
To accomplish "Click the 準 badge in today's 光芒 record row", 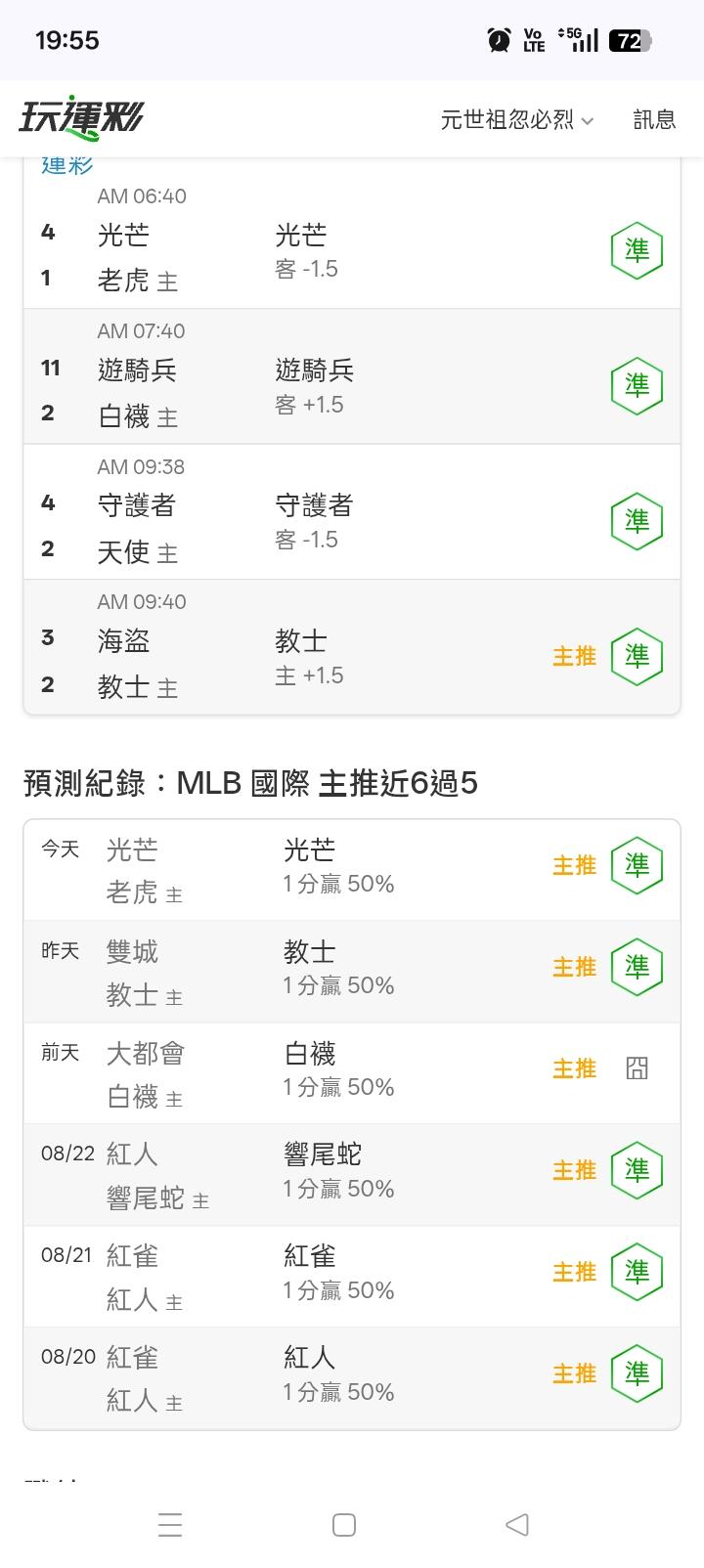I will coord(638,865).
